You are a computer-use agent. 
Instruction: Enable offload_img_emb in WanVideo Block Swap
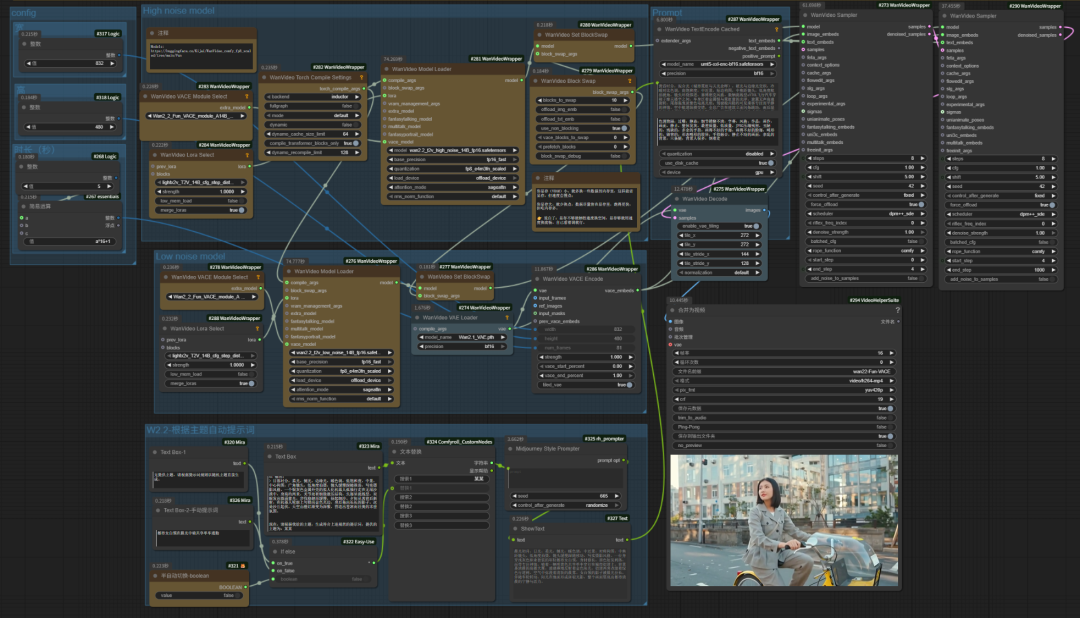tap(583, 110)
